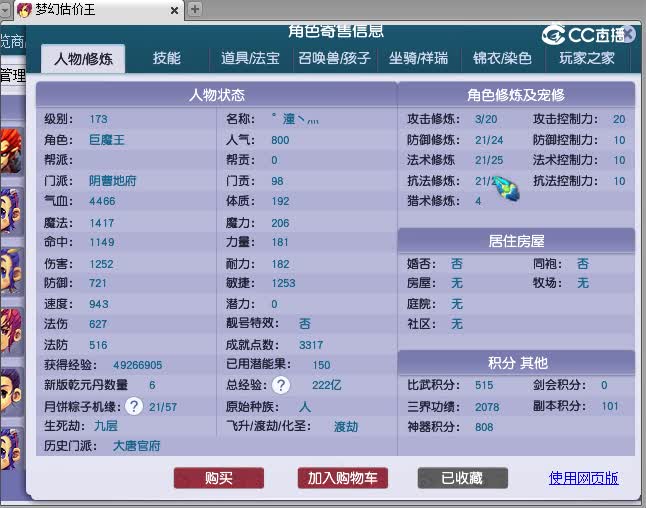
Task: Click the 角色 value 巨魔王
Action: coord(107,140)
